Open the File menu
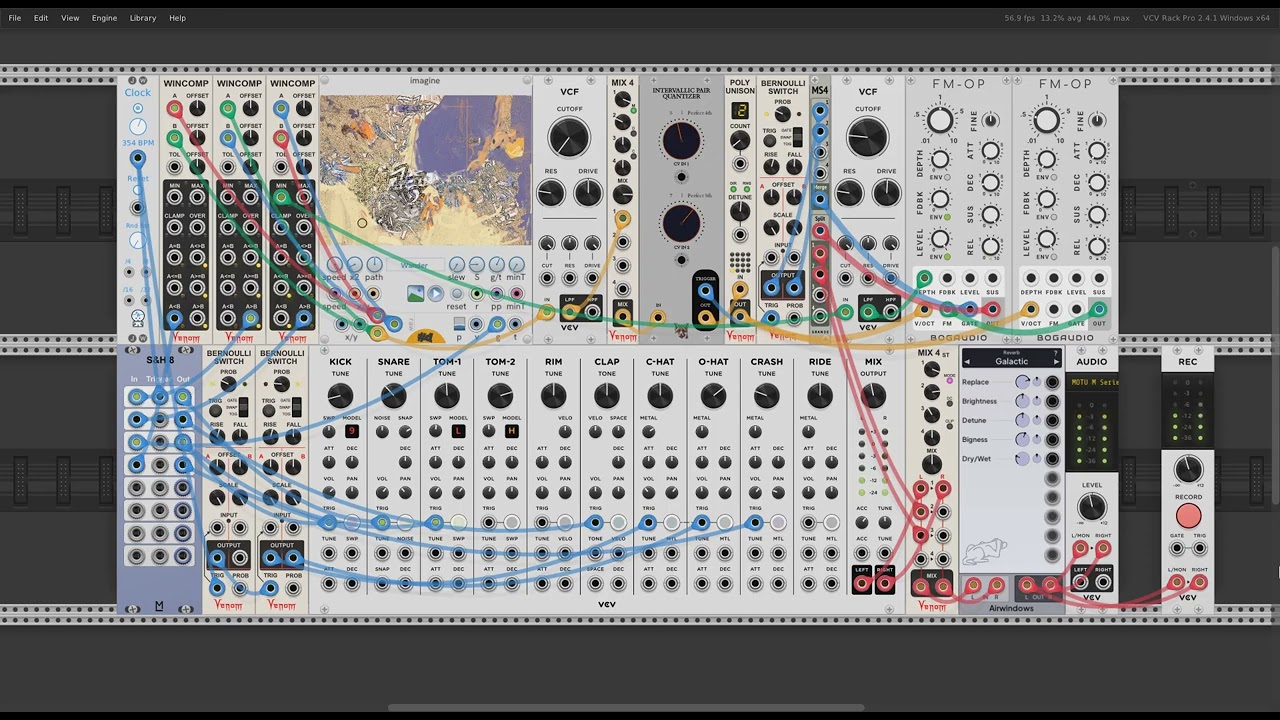The width and height of the screenshot is (1280, 720). pyautogui.click(x=15, y=18)
